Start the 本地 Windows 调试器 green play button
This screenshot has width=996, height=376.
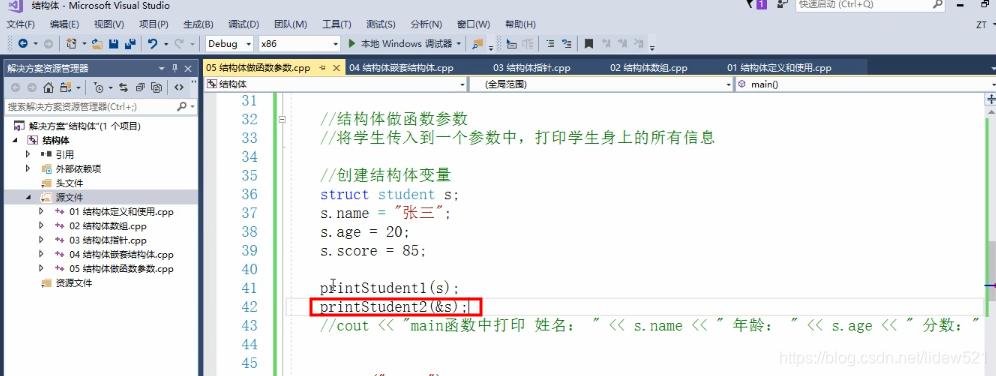tap(352, 44)
